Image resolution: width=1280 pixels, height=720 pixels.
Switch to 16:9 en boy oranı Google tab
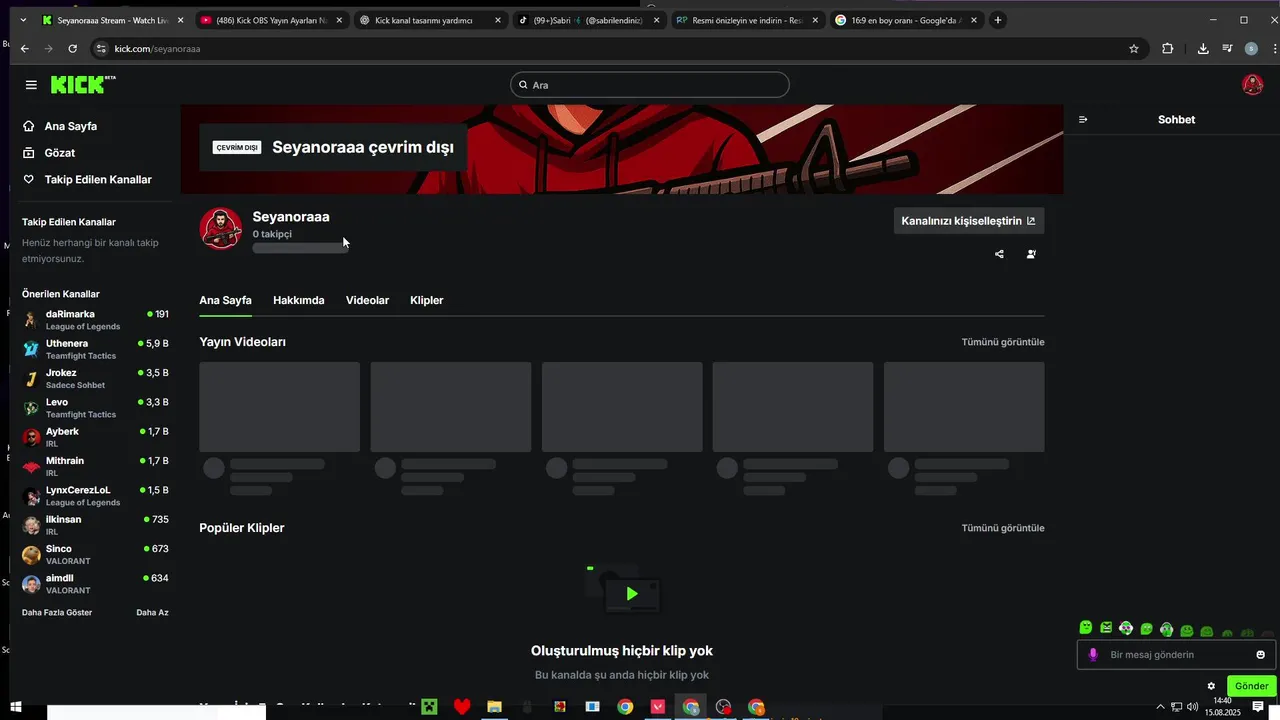pyautogui.click(x=907, y=20)
